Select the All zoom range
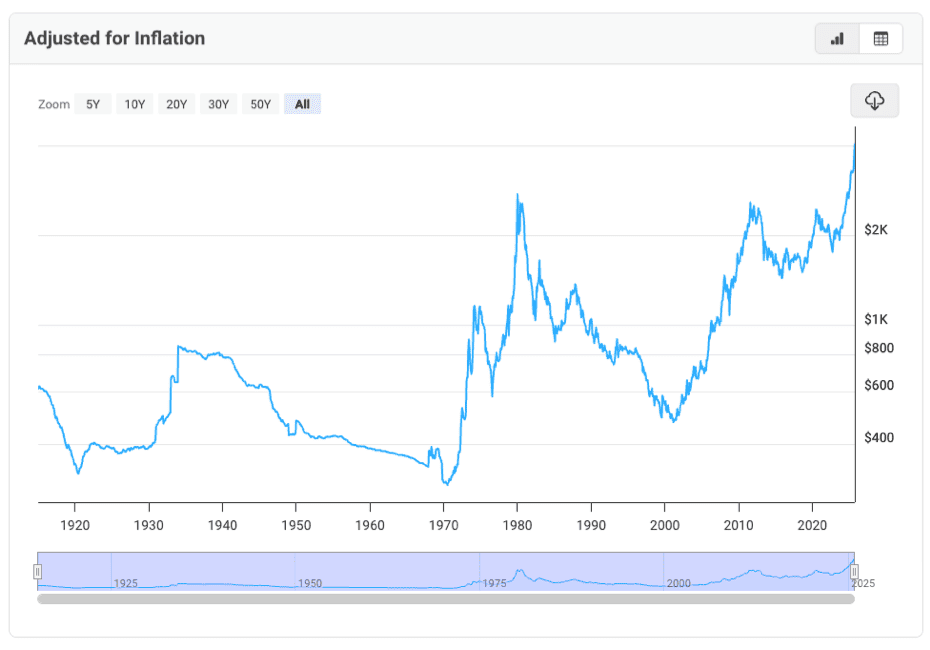 tap(302, 104)
